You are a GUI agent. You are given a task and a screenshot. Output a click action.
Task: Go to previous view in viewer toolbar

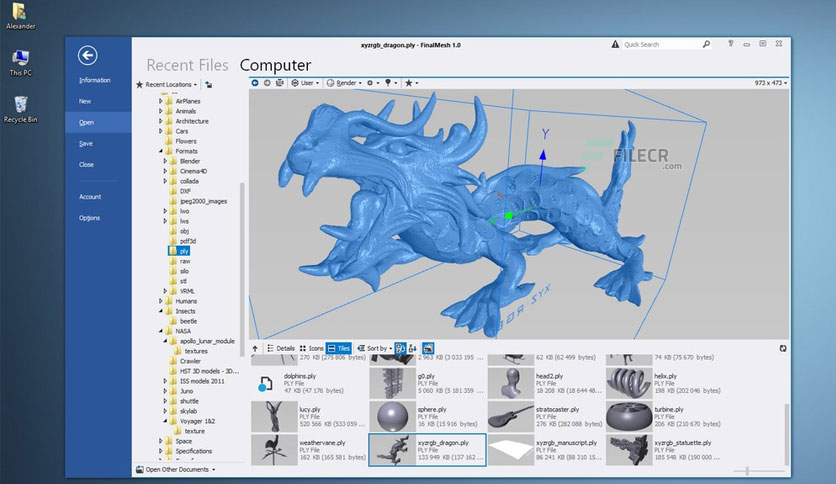[x=255, y=83]
